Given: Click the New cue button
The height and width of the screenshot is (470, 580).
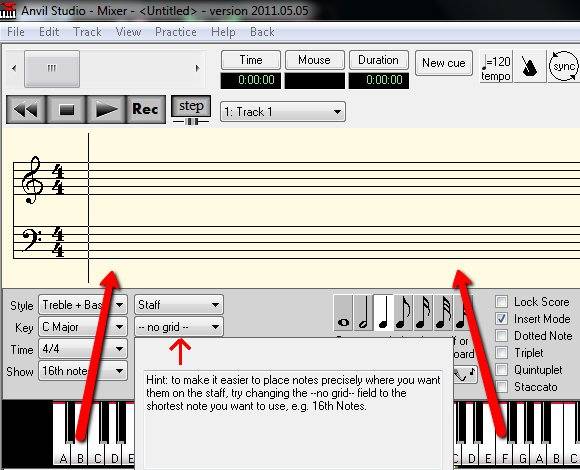Looking at the screenshot, I should click(444, 63).
